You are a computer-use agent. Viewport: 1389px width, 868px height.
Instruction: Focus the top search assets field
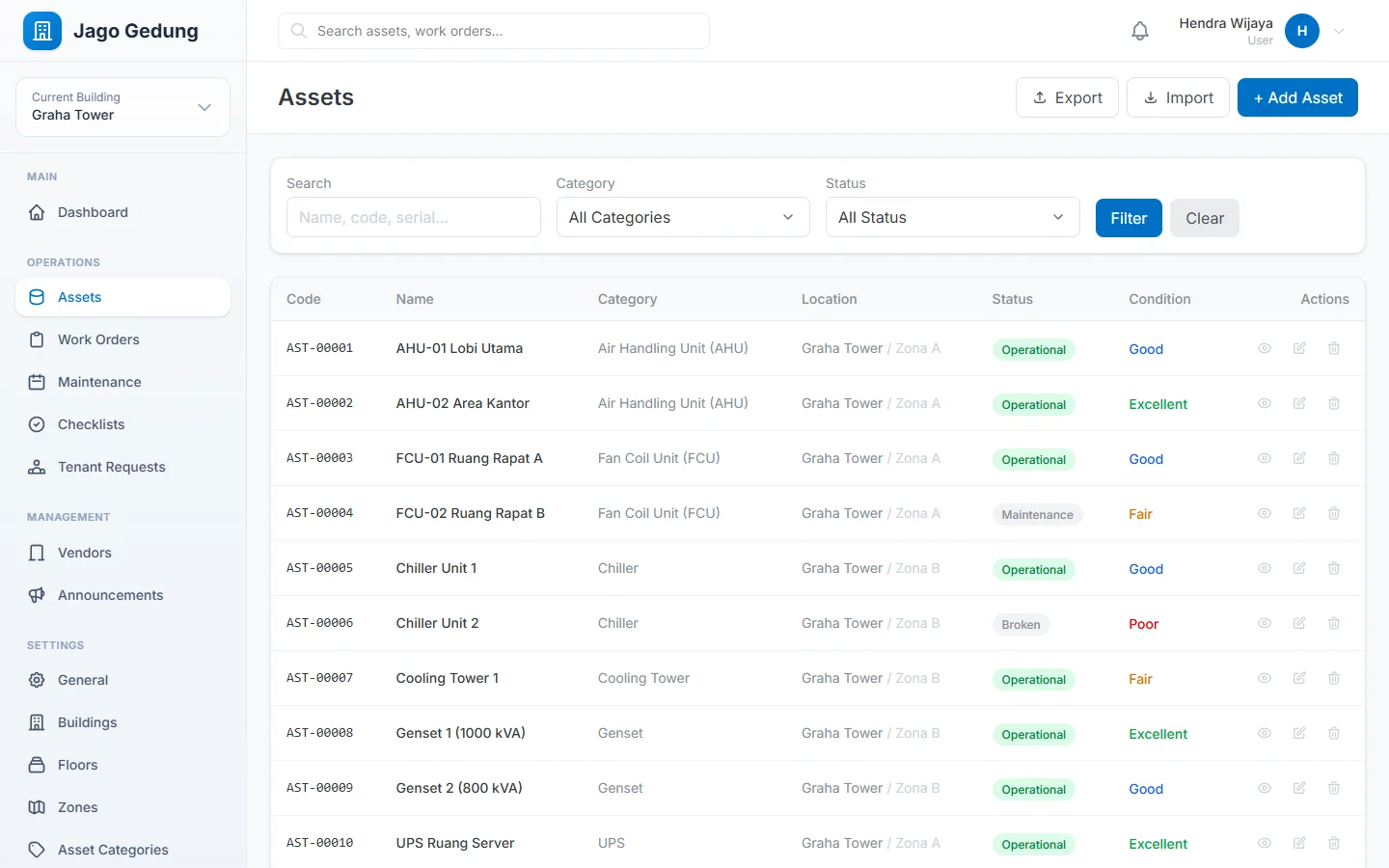494,31
